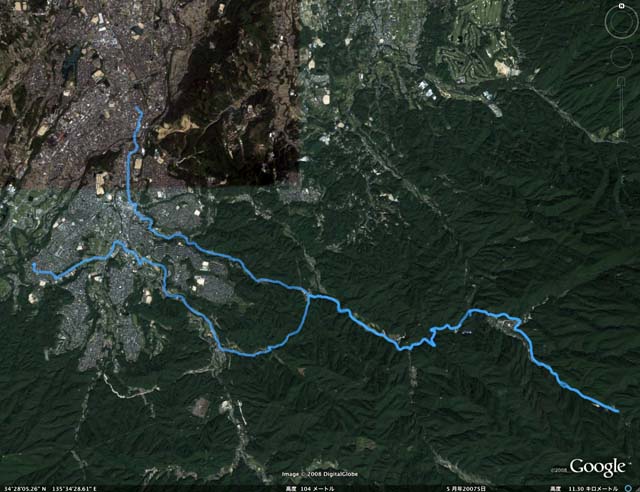The image size is (640, 492).
Task: Click the outer compass rotation ring
Action: pyautogui.click(x=622, y=22)
